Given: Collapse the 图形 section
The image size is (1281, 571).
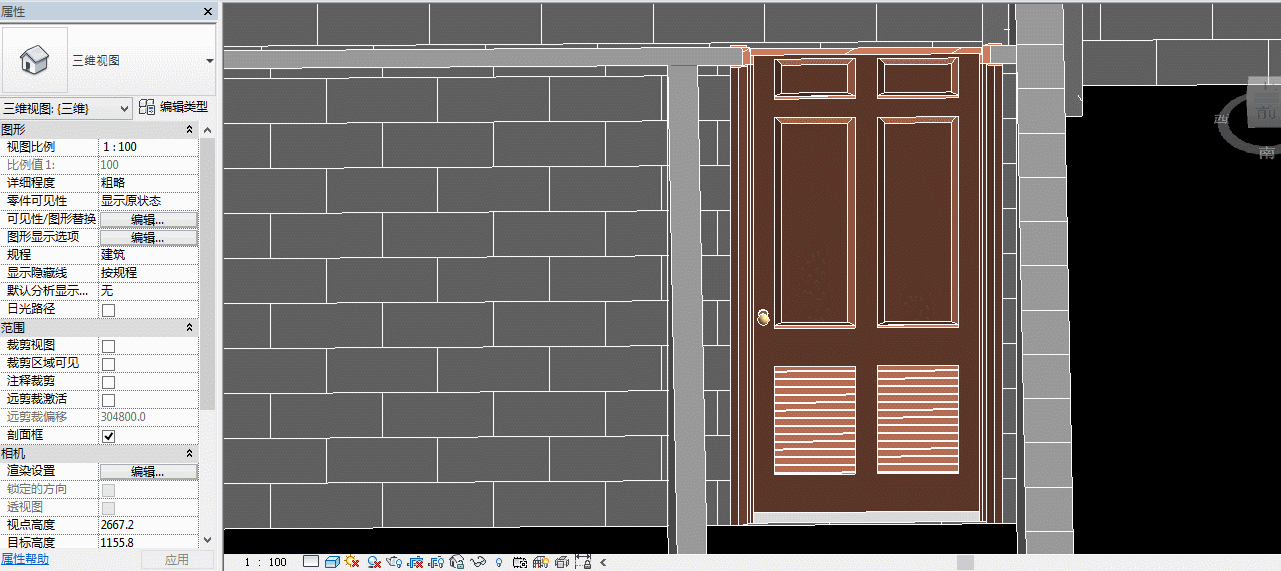Looking at the screenshot, I should click(189, 130).
